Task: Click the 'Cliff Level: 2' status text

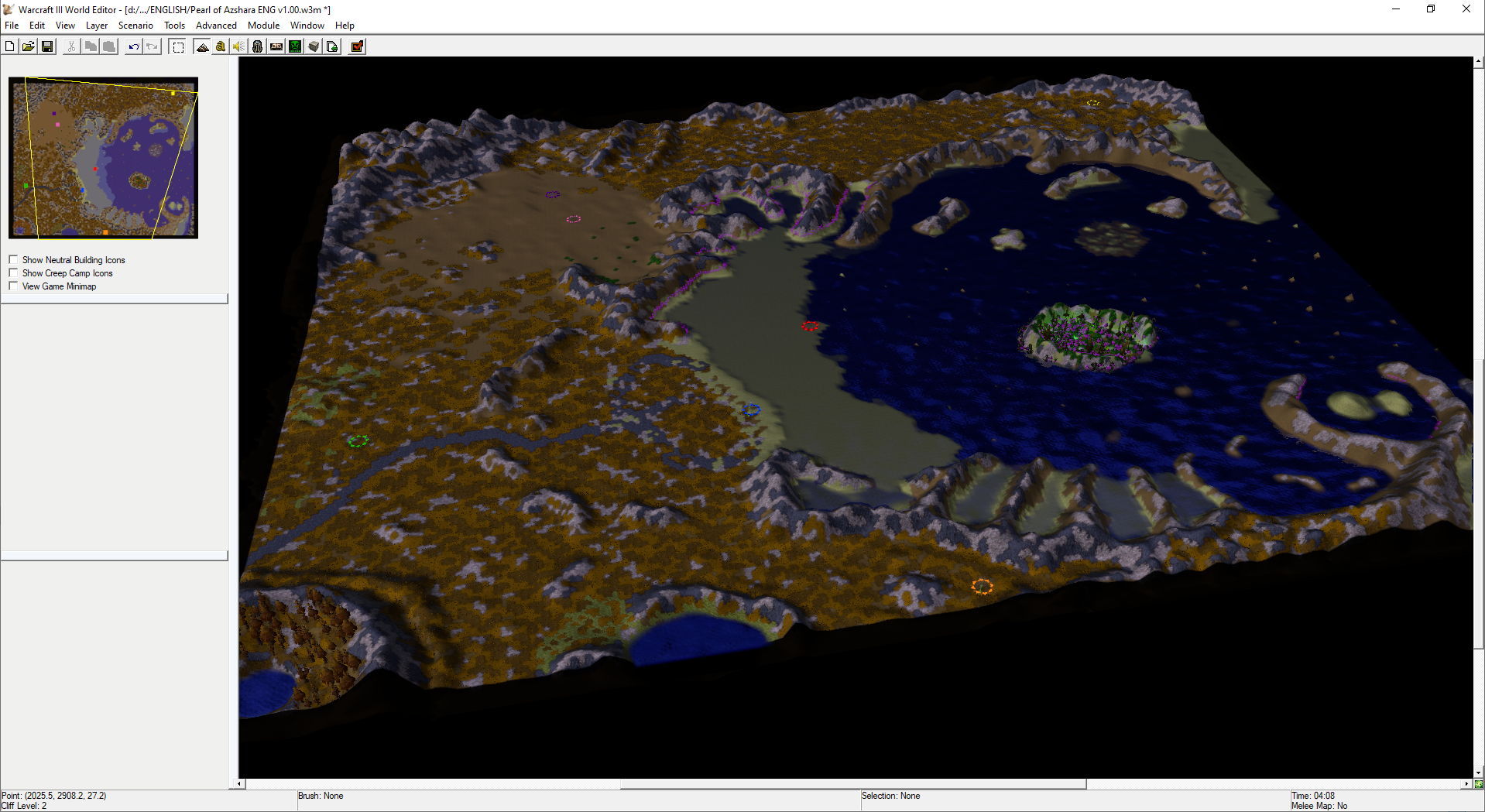Action: 24,806
